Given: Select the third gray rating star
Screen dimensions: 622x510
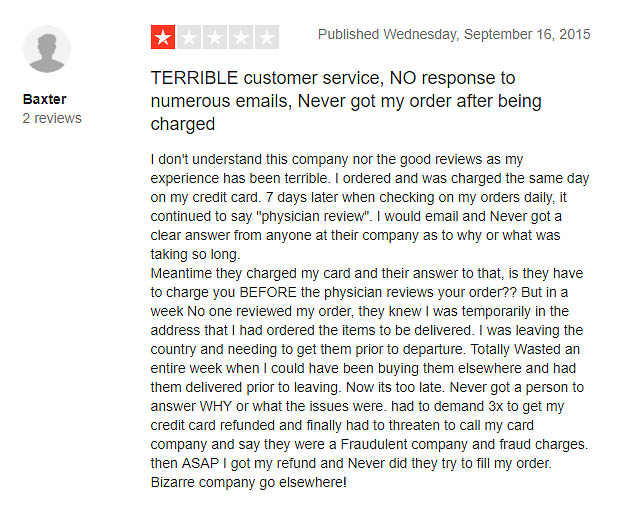Looking at the screenshot, I should pyautogui.click(x=215, y=37).
